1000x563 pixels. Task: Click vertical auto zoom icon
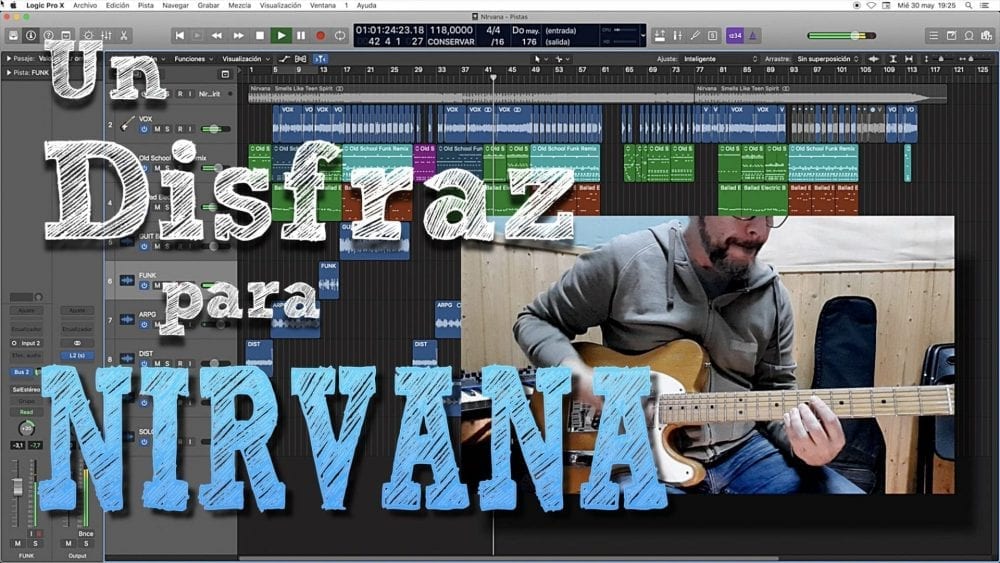[893, 59]
